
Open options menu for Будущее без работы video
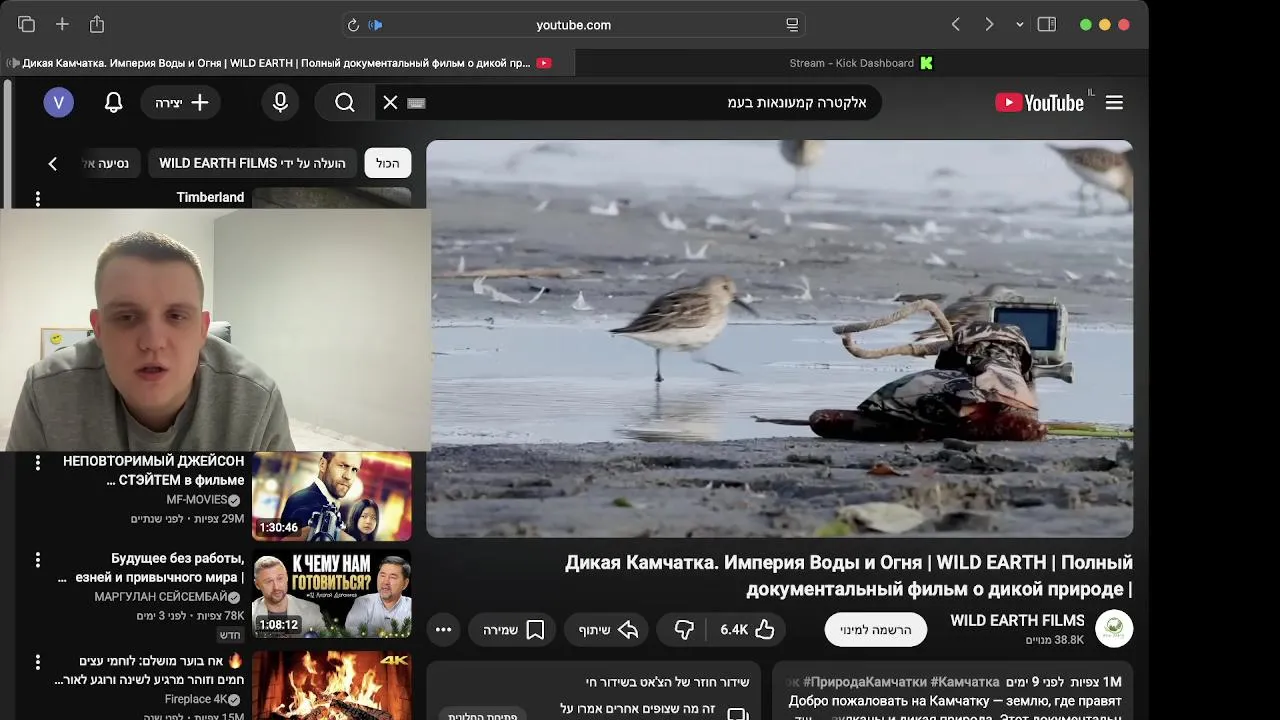coord(38,560)
